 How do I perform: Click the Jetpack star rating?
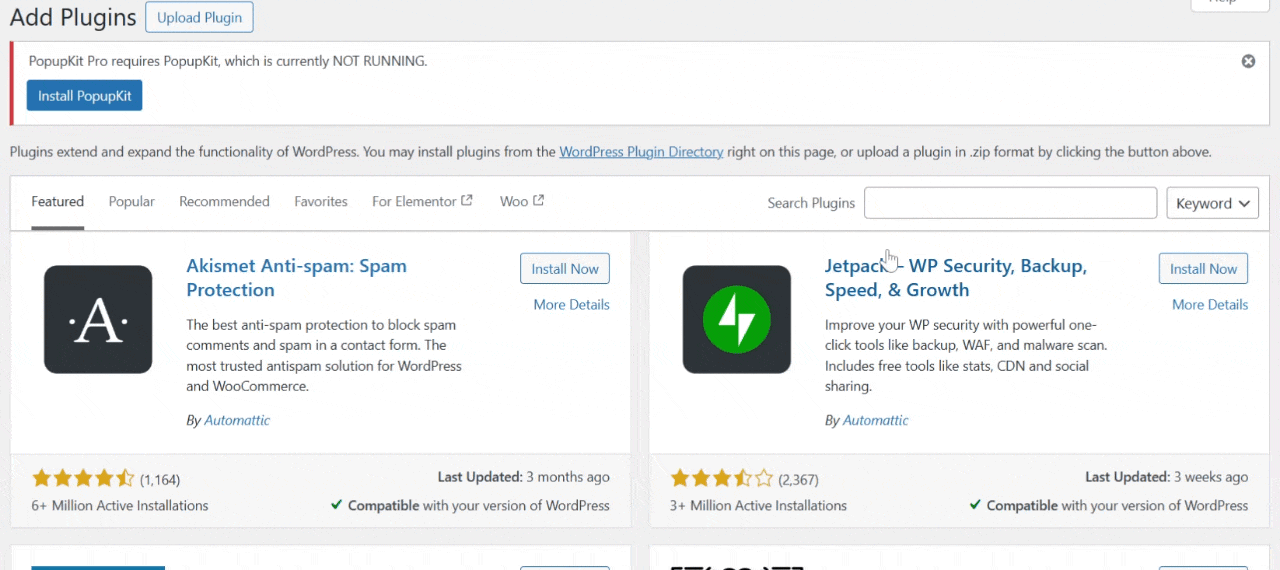click(721, 479)
